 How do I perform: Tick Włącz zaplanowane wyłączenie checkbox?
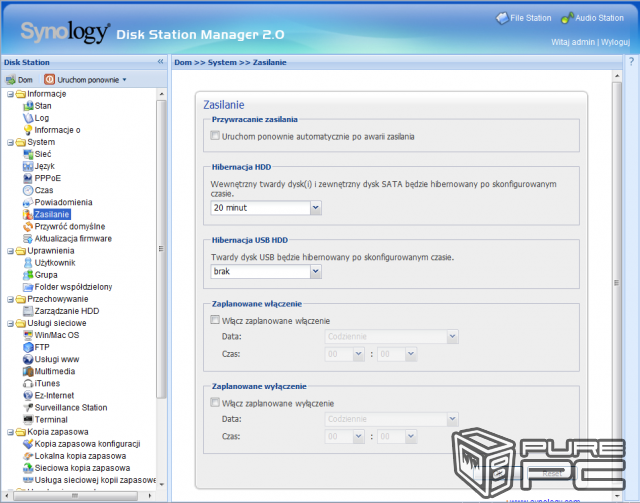click(x=215, y=403)
